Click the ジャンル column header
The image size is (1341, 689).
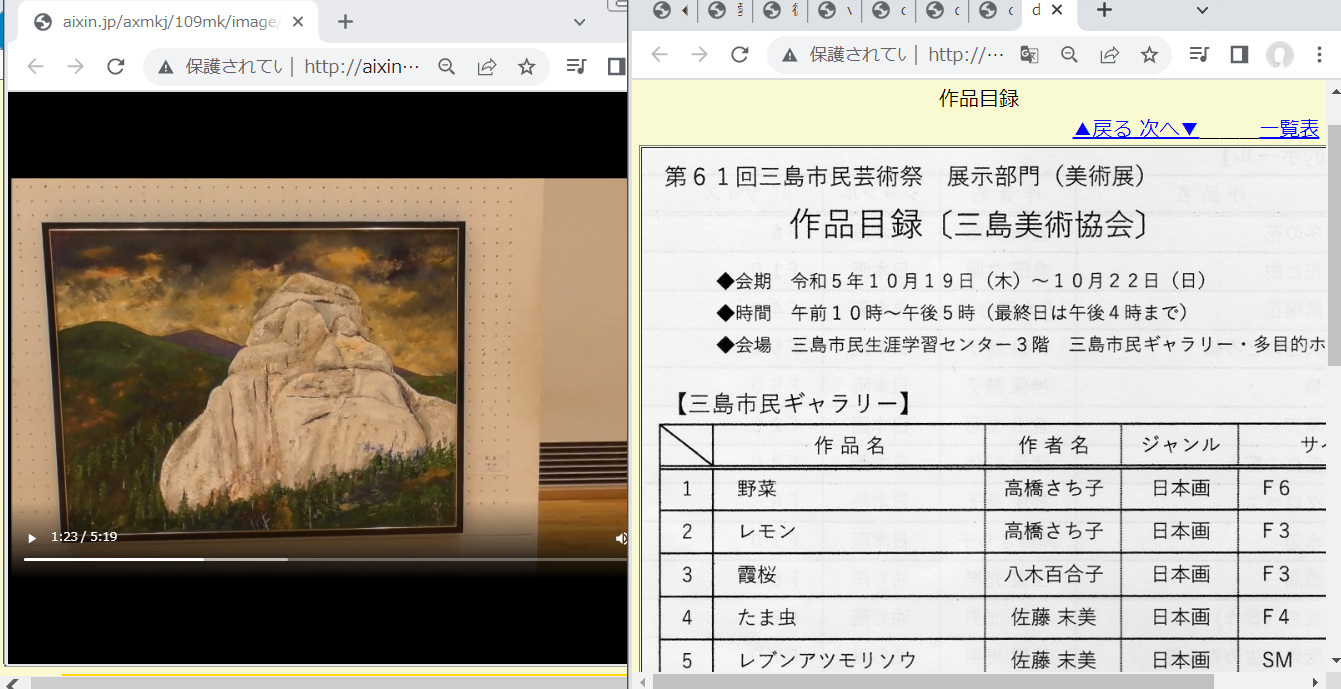[1180, 445]
